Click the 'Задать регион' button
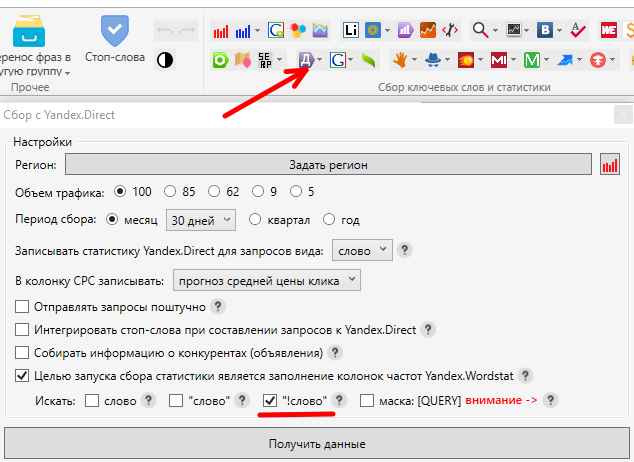 [x=328, y=165]
